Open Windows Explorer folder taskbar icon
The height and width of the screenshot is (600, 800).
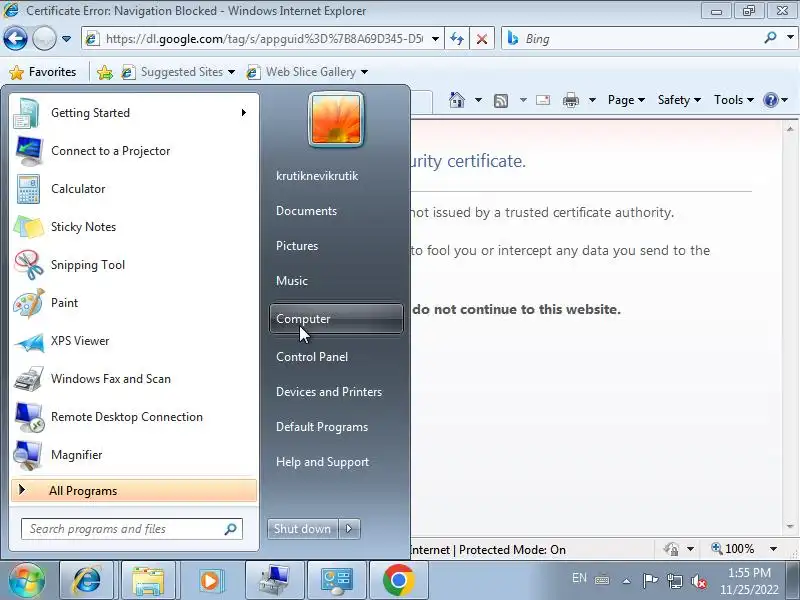pyautogui.click(x=148, y=580)
